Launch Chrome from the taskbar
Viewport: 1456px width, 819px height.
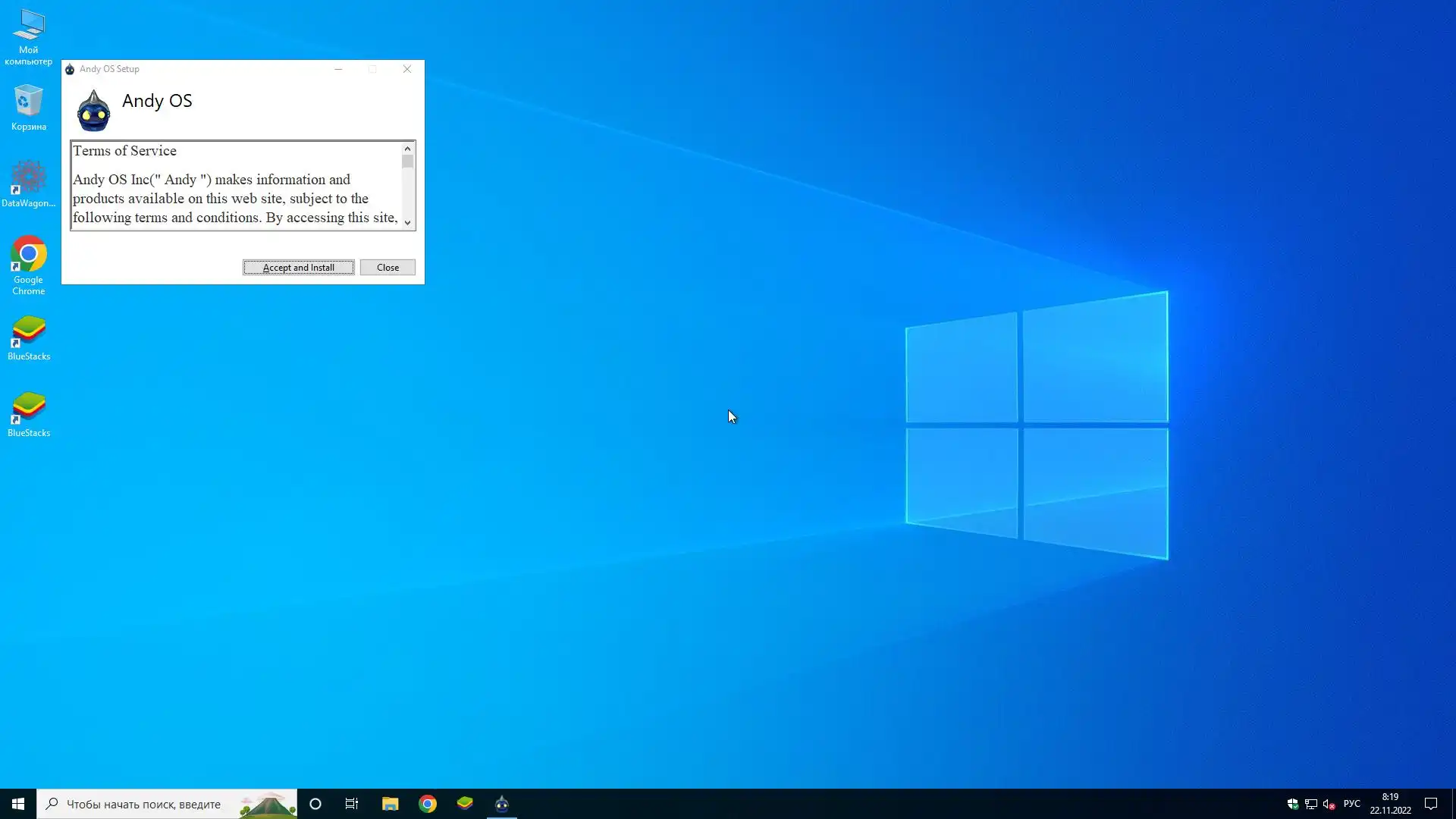tap(428, 804)
